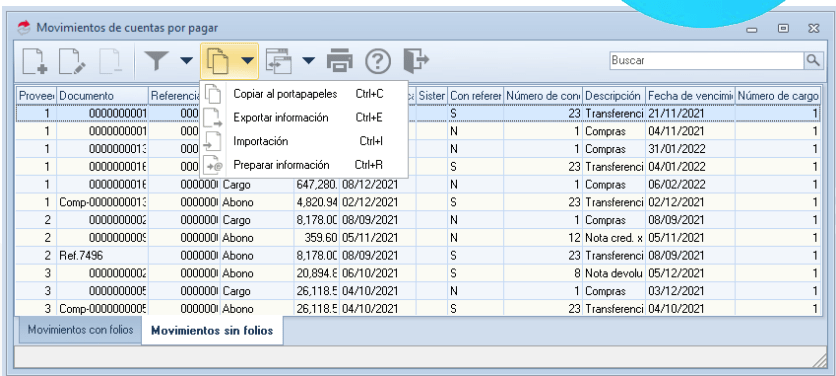
Task: Open help with the question mark icon
Action: pyautogui.click(x=377, y=61)
